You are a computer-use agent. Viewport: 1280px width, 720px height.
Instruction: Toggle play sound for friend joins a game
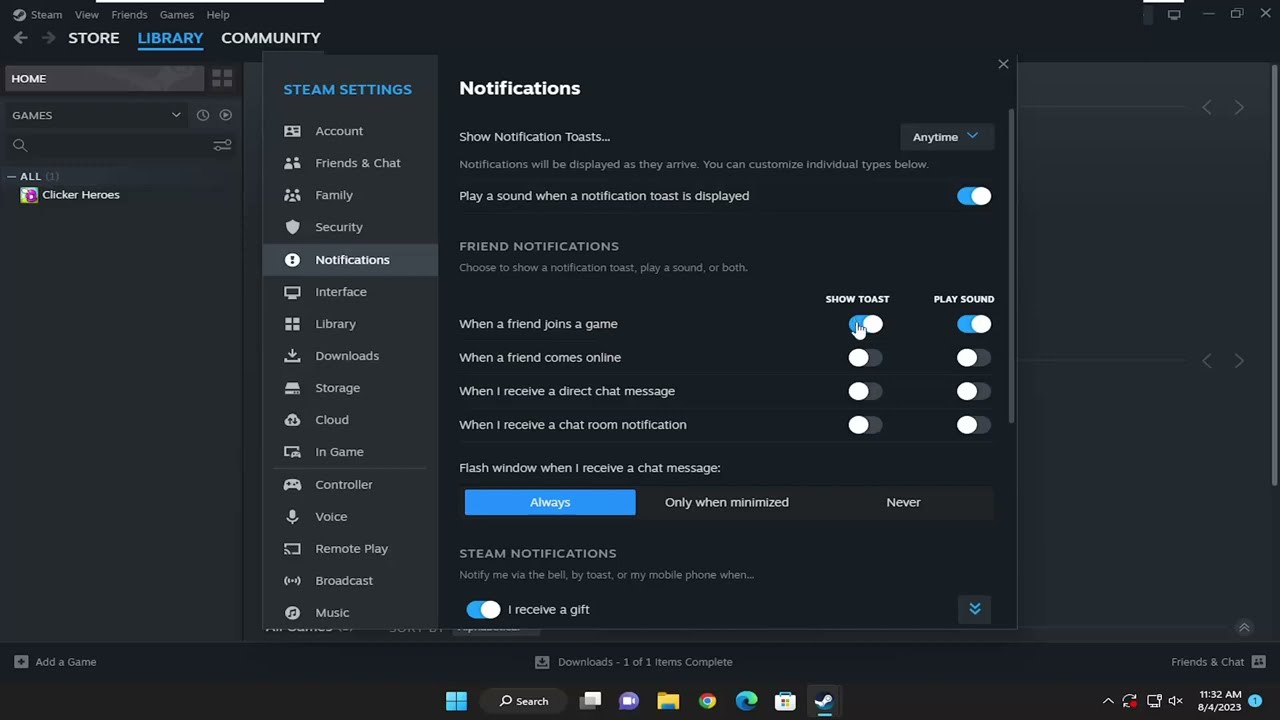coord(974,324)
